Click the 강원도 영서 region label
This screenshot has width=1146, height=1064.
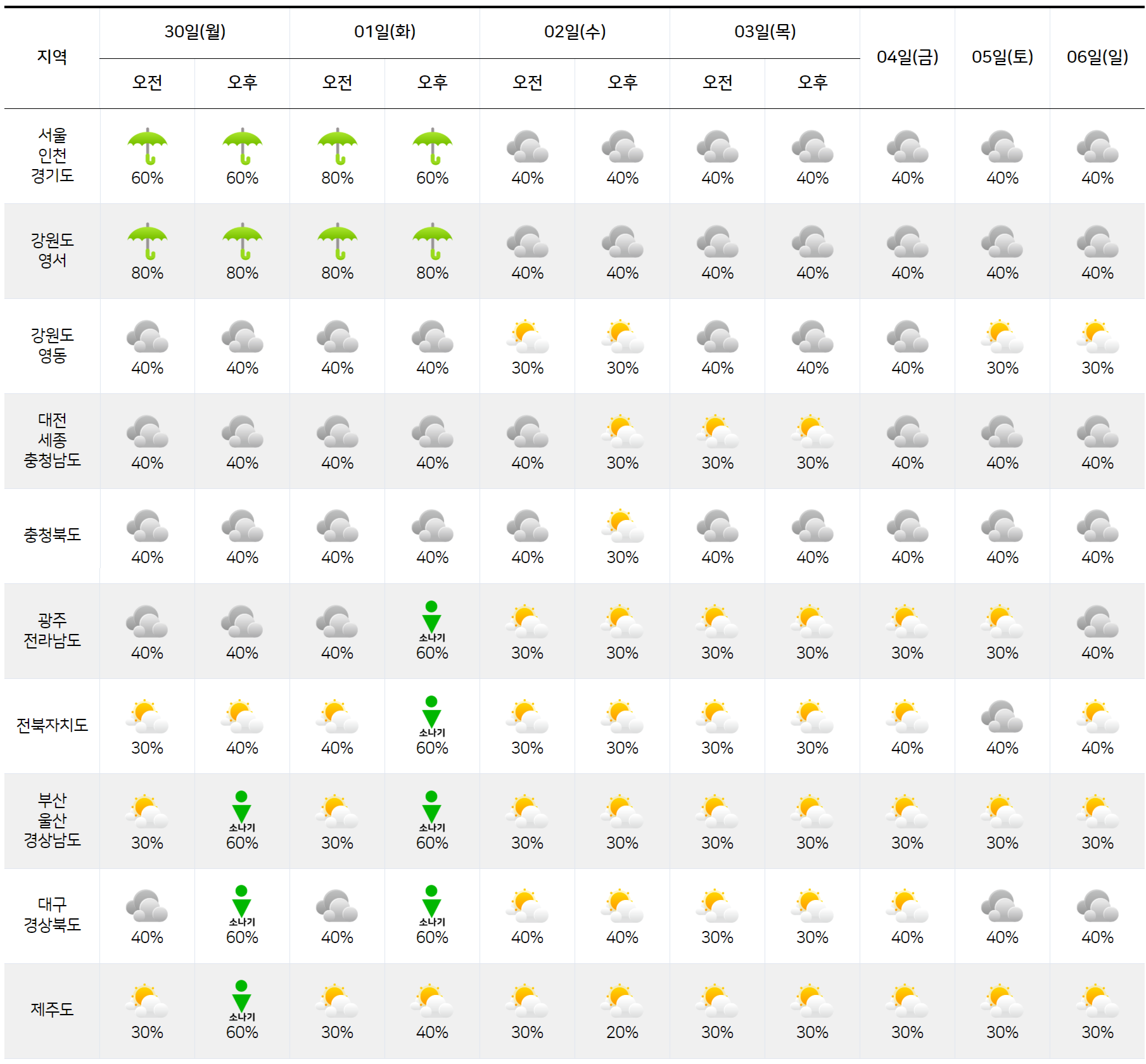pyautogui.click(x=52, y=250)
